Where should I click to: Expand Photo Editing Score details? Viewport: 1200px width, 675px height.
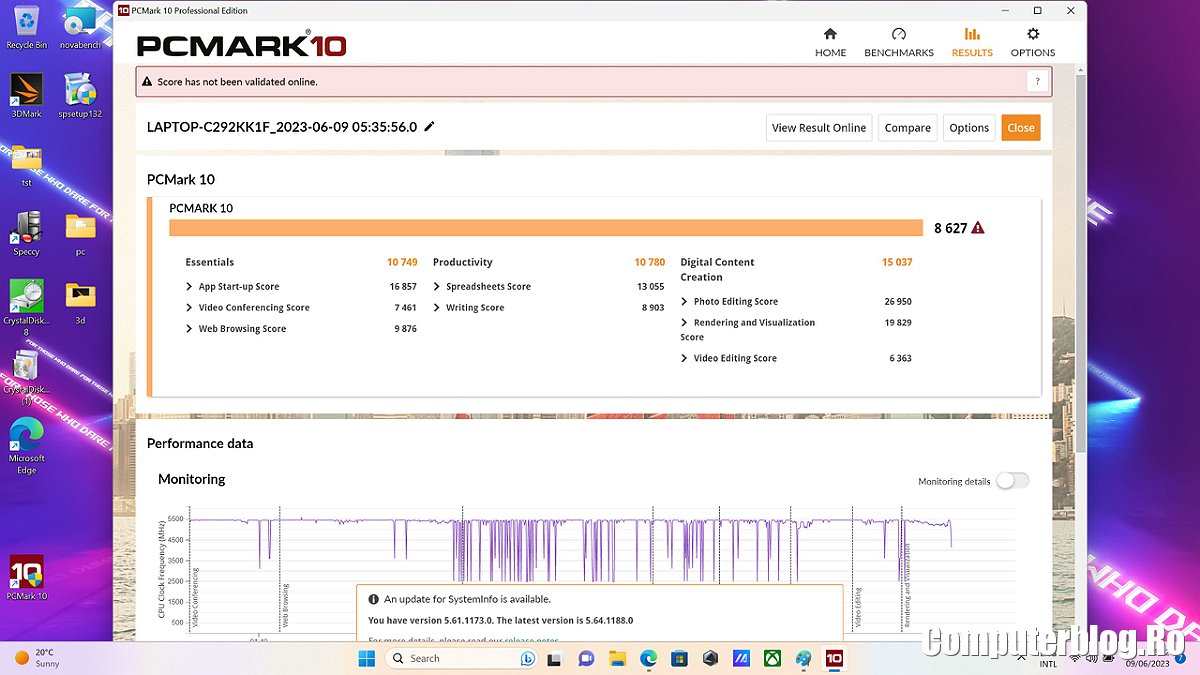(x=684, y=302)
